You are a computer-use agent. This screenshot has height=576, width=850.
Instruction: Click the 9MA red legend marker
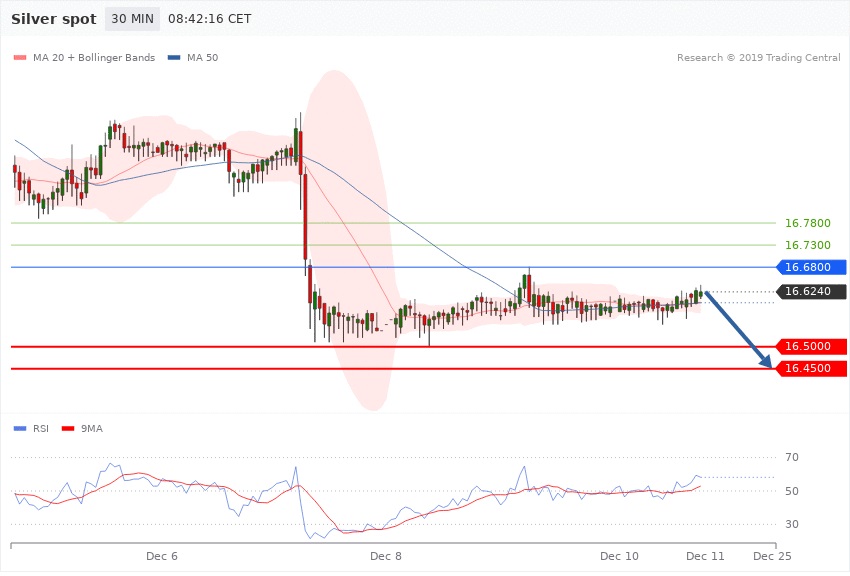coord(68,428)
